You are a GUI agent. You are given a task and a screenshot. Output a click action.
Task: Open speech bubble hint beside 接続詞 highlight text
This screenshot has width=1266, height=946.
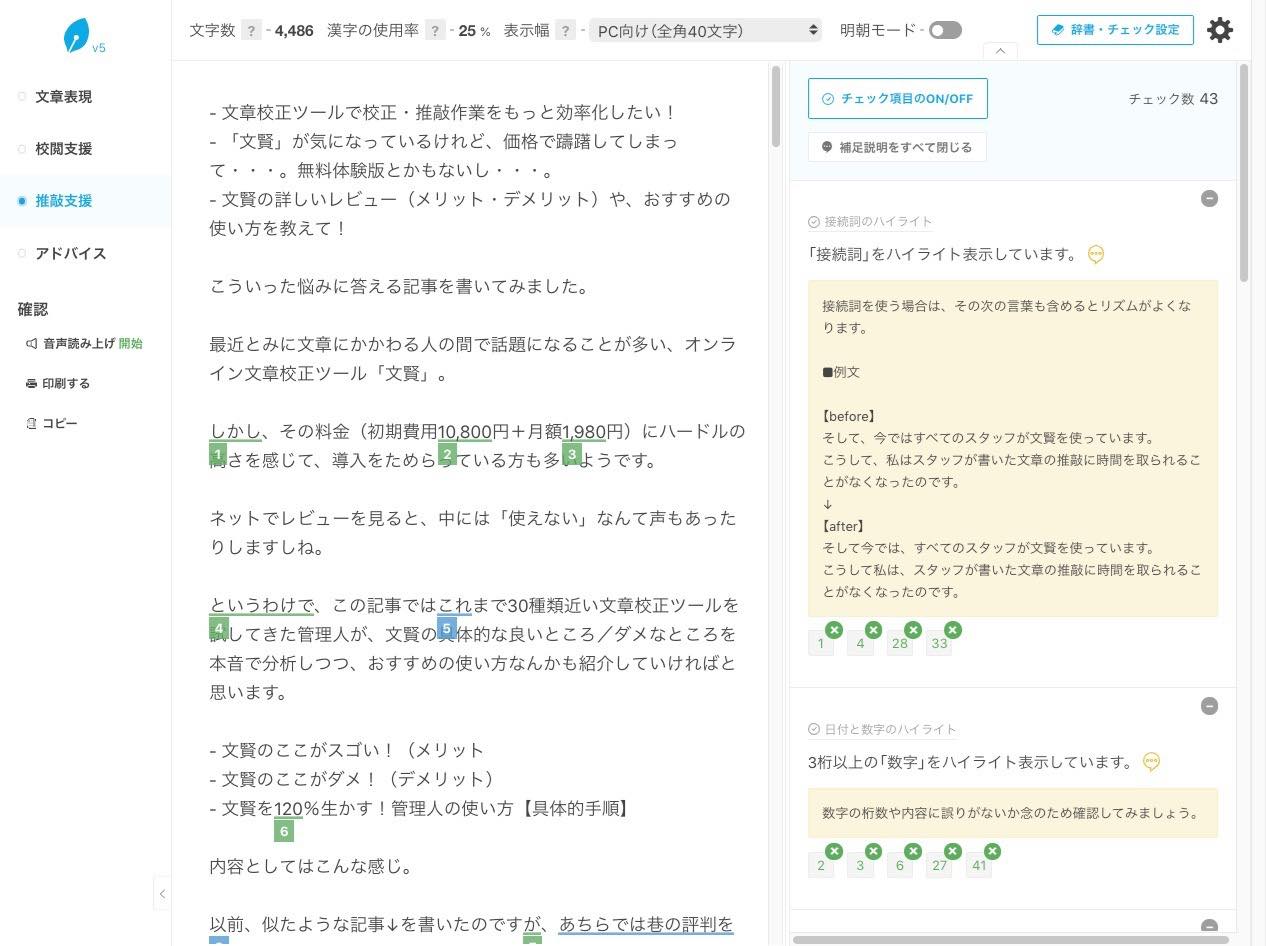click(1095, 254)
